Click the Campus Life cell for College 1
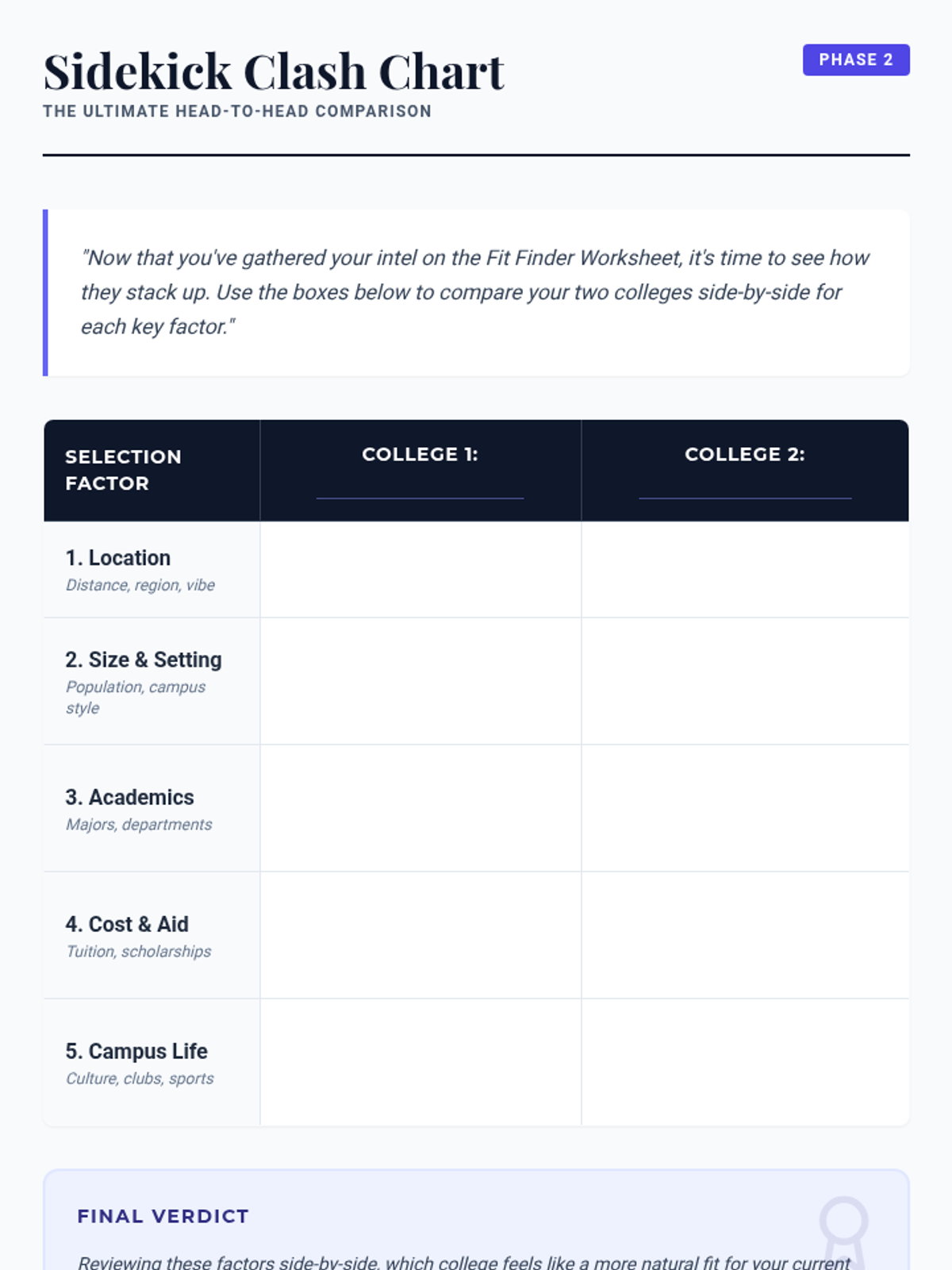 [420, 1062]
